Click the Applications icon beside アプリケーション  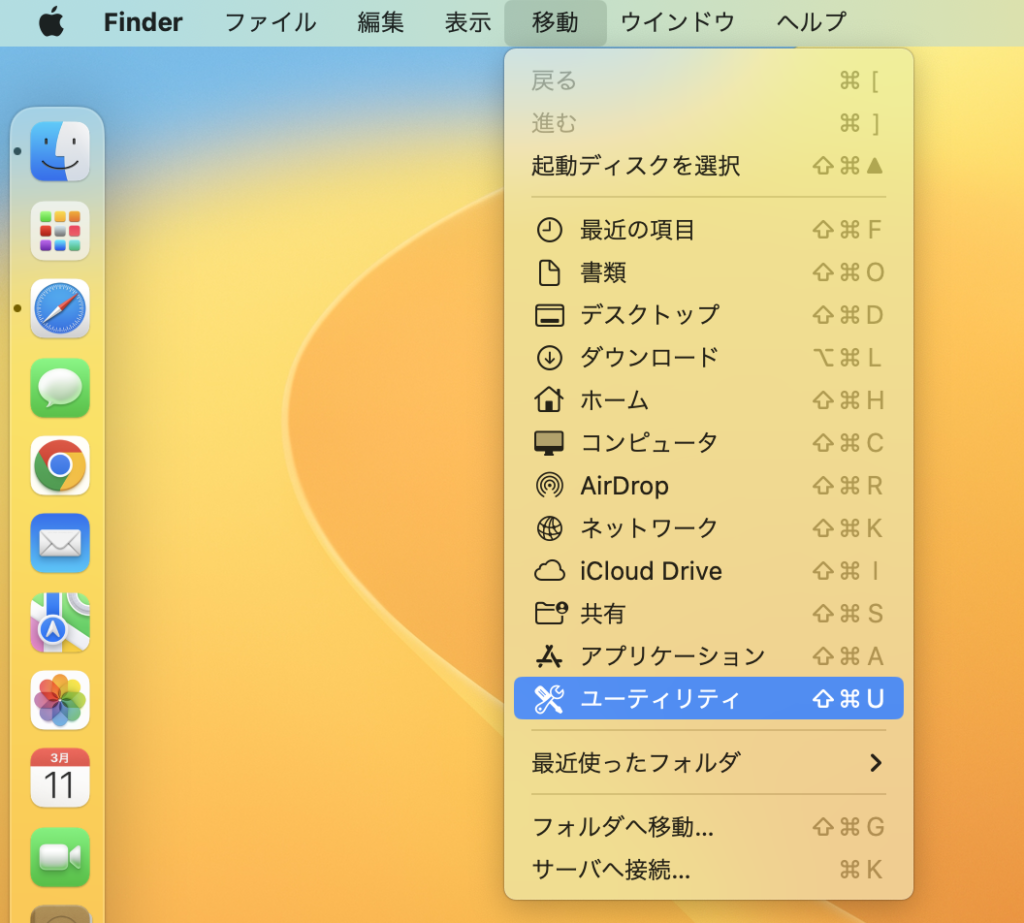549,656
